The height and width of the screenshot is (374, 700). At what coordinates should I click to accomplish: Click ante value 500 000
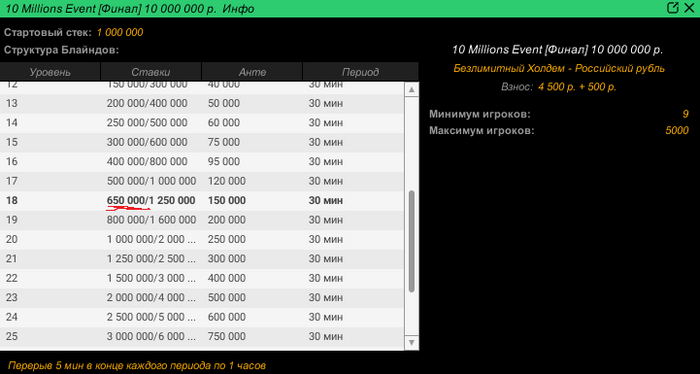coord(226,298)
